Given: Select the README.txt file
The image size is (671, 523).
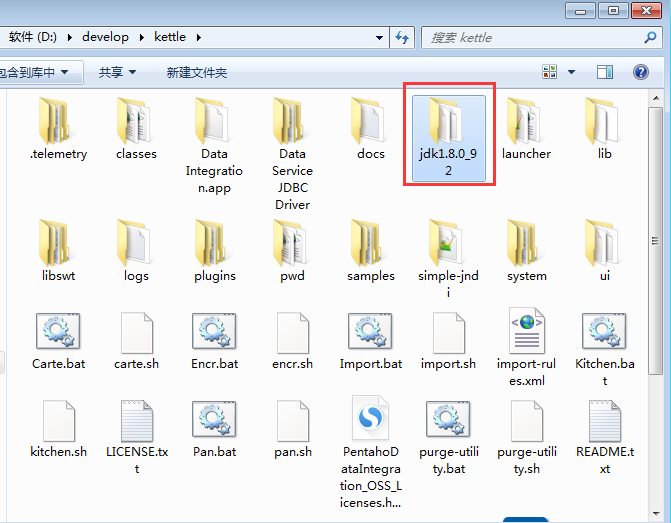Looking at the screenshot, I should (605, 437).
